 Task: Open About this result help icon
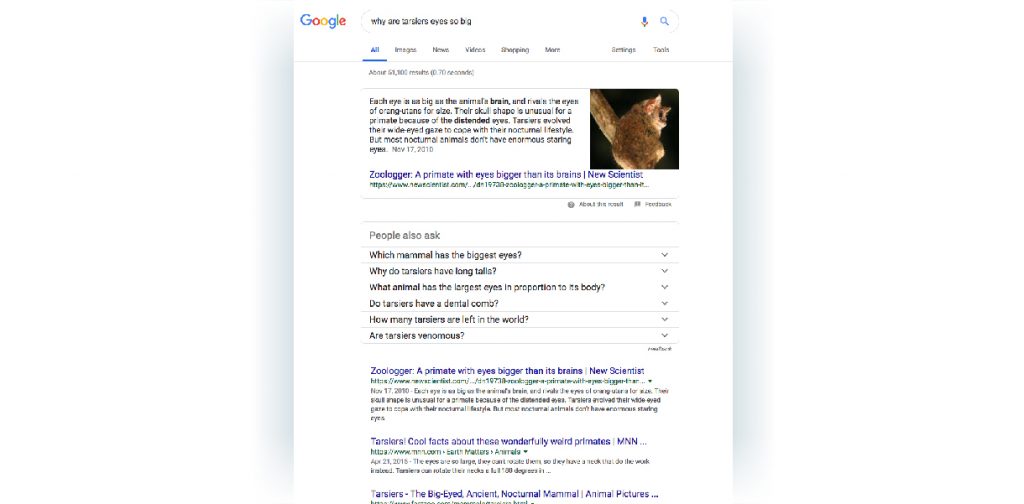click(x=571, y=204)
